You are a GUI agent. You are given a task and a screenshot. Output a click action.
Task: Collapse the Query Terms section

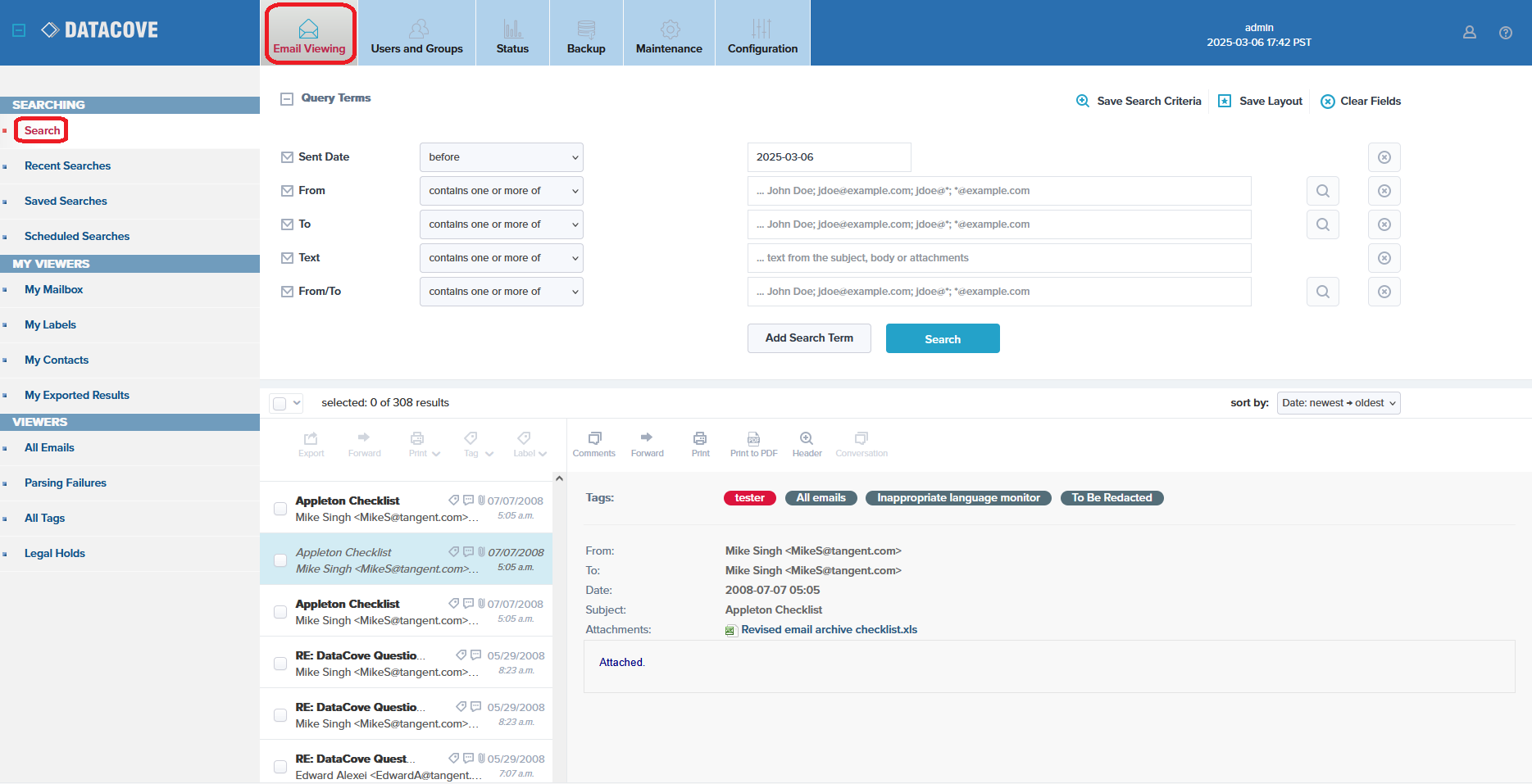point(287,99)
